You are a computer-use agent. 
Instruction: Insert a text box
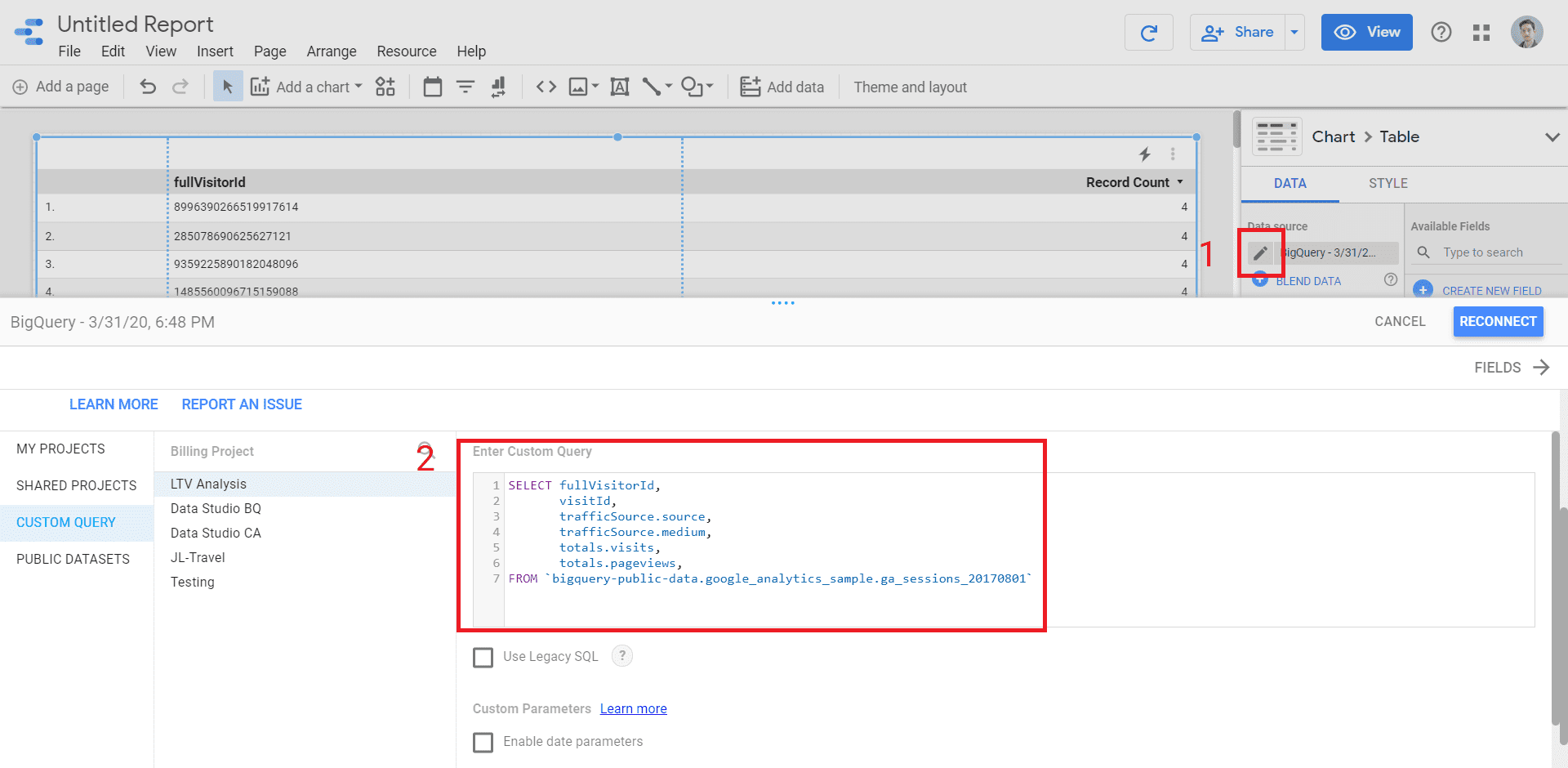(x=620, y=87)
